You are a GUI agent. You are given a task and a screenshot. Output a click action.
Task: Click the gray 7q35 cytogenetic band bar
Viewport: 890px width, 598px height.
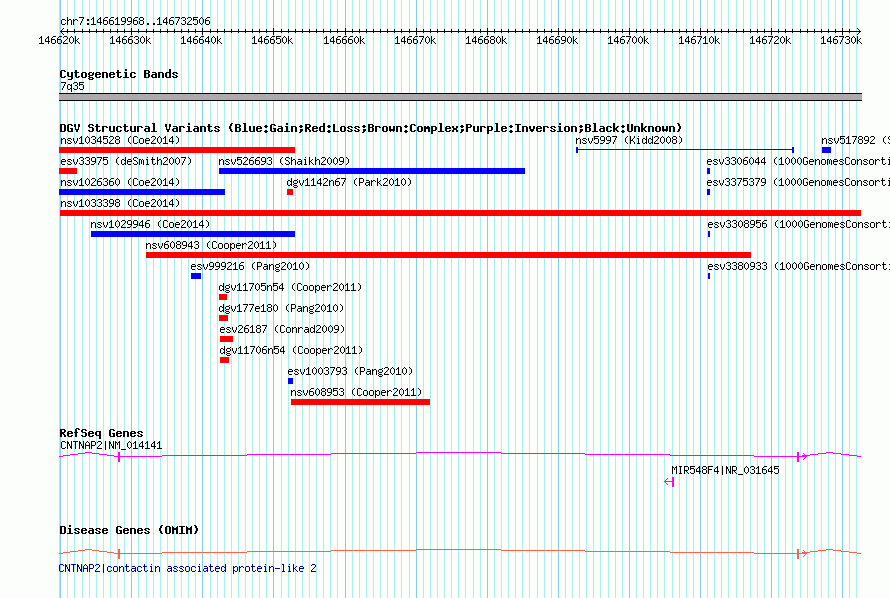460,97
